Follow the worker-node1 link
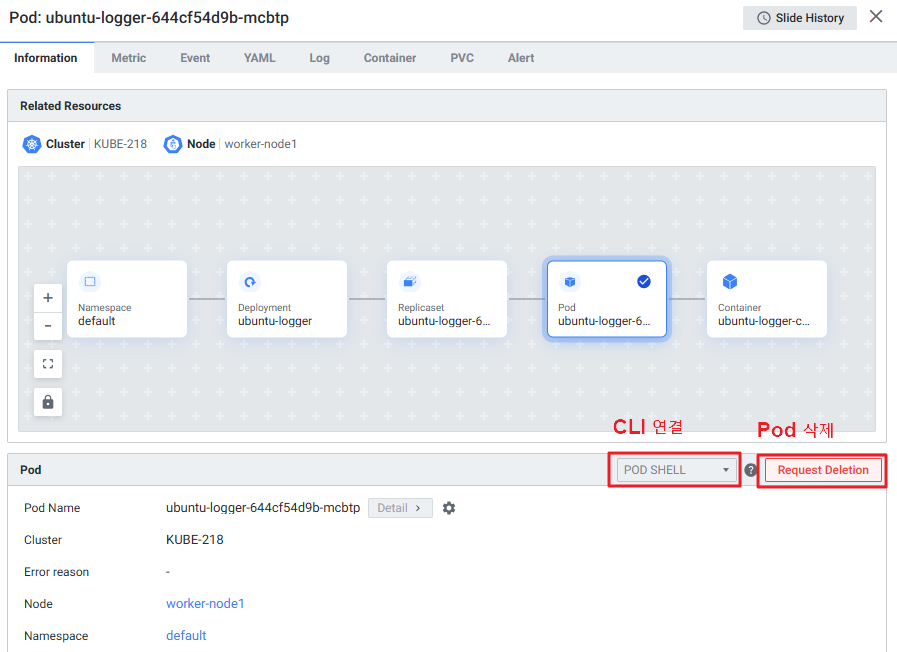Screen dimensions: 897x652 click(x=205, y=604)
